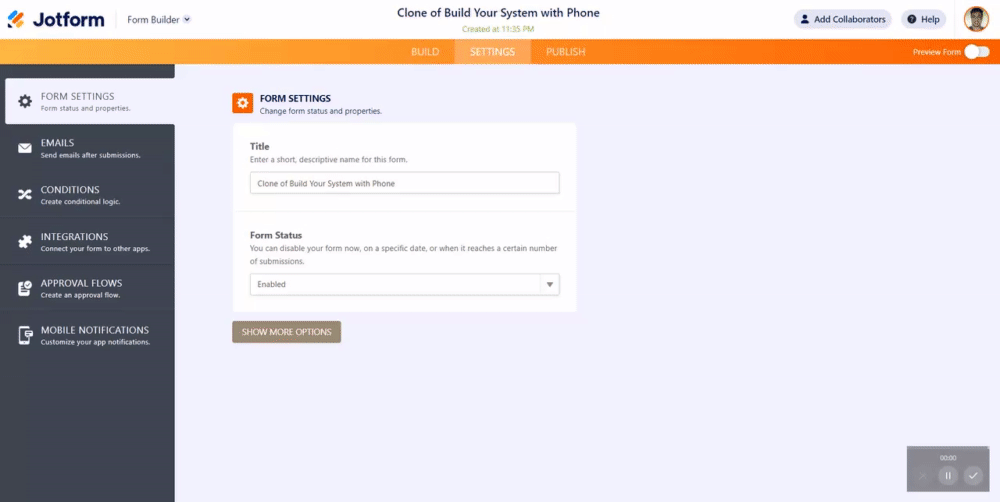The width and height of the screenshot is (1000, 502).
Task: Open the INTEGRATIONS section
Action: (87, 241)
